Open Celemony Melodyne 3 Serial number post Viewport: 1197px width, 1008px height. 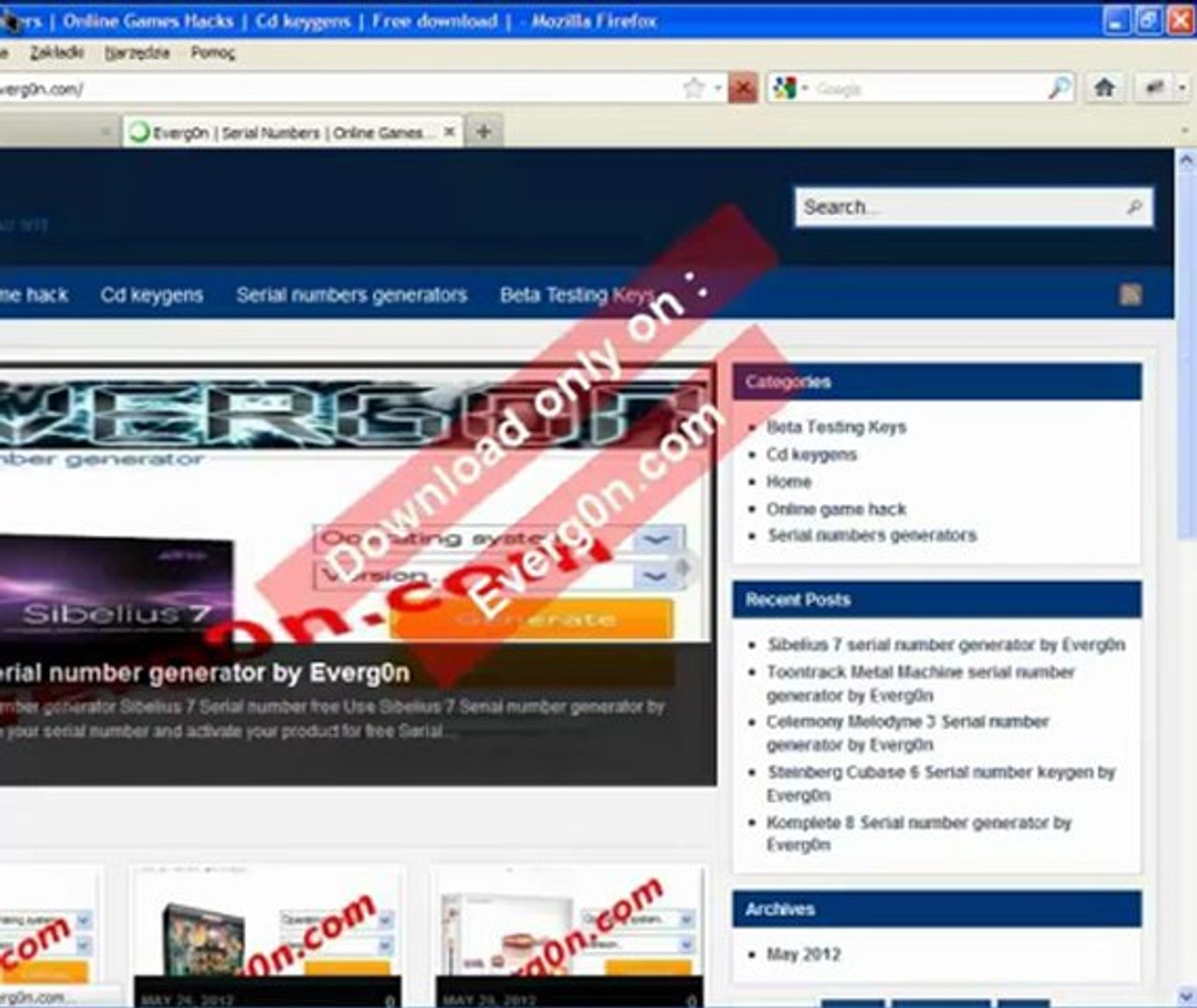(908, 733)
